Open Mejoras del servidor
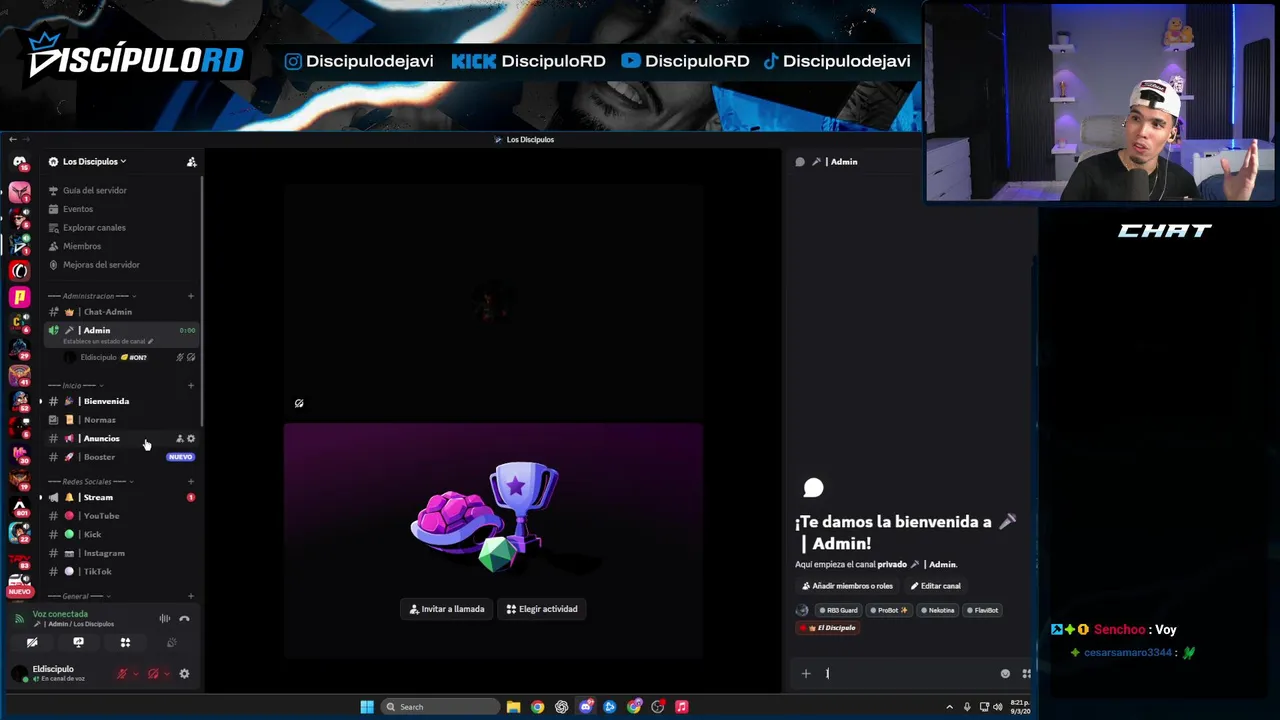Viewport: 1280px width, 720px height. pos(101,265)
